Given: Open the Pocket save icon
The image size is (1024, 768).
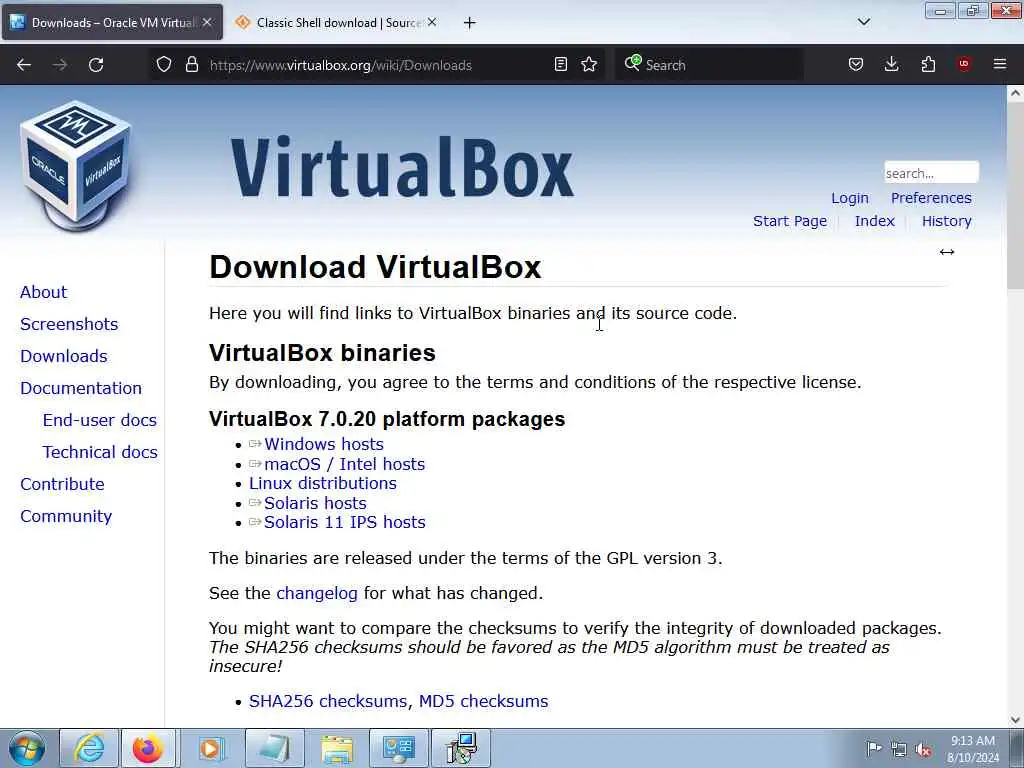Looking at the screenshot, I should pos(856,65).
